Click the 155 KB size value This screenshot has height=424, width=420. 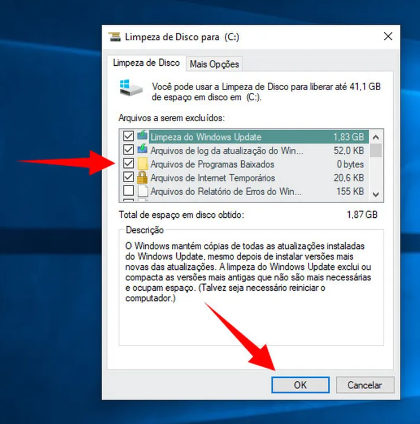point(350,191)
